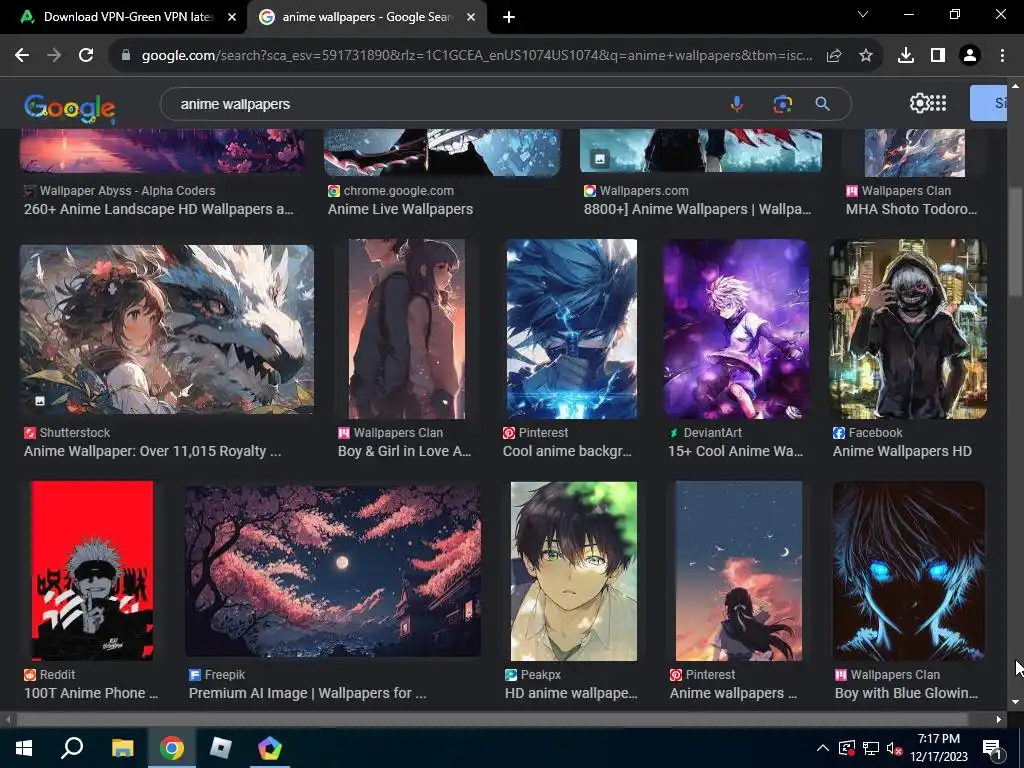Search by image with Google Lens icon
Viewport: 1024px width, 768px height.
tap(782, 104)
